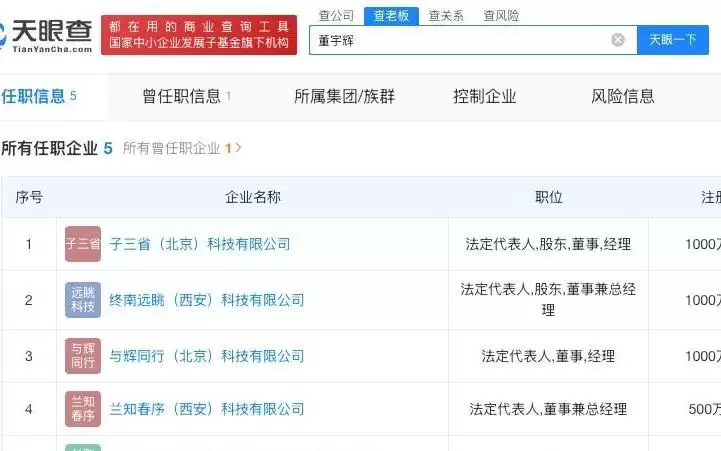Clear the search box with X icon
721x451 pixels.
pos(618,40)
